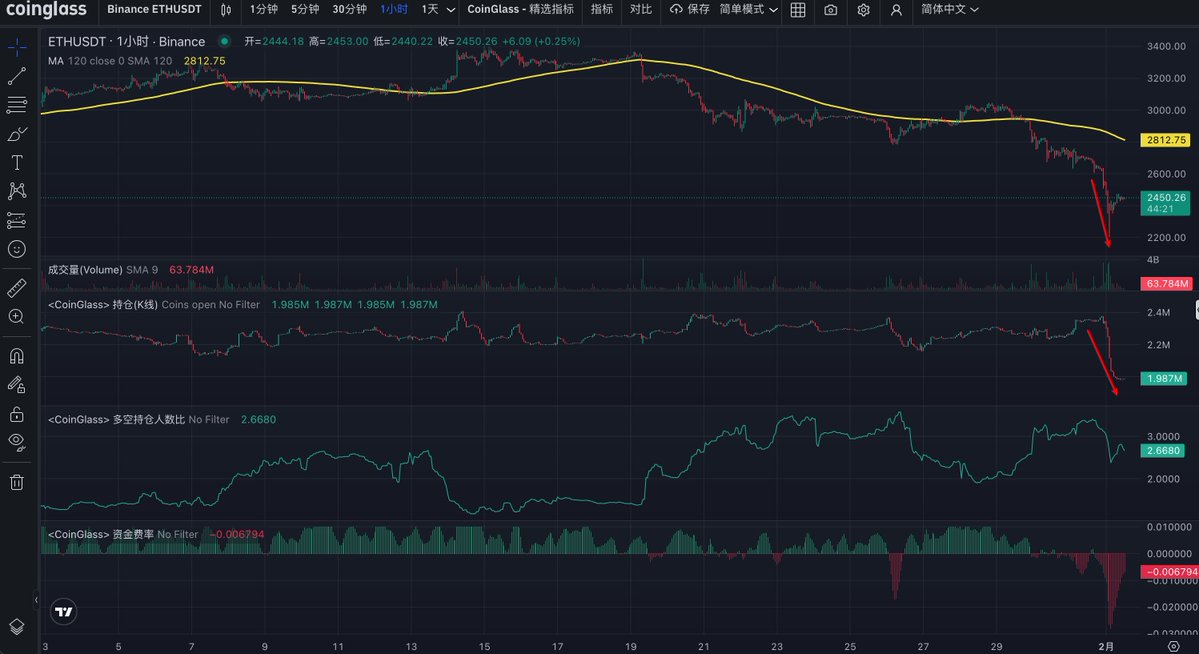The image size is (1199, 654).
Task: Hide all drawings with the eye icon
Action: [x=16, y=441]
